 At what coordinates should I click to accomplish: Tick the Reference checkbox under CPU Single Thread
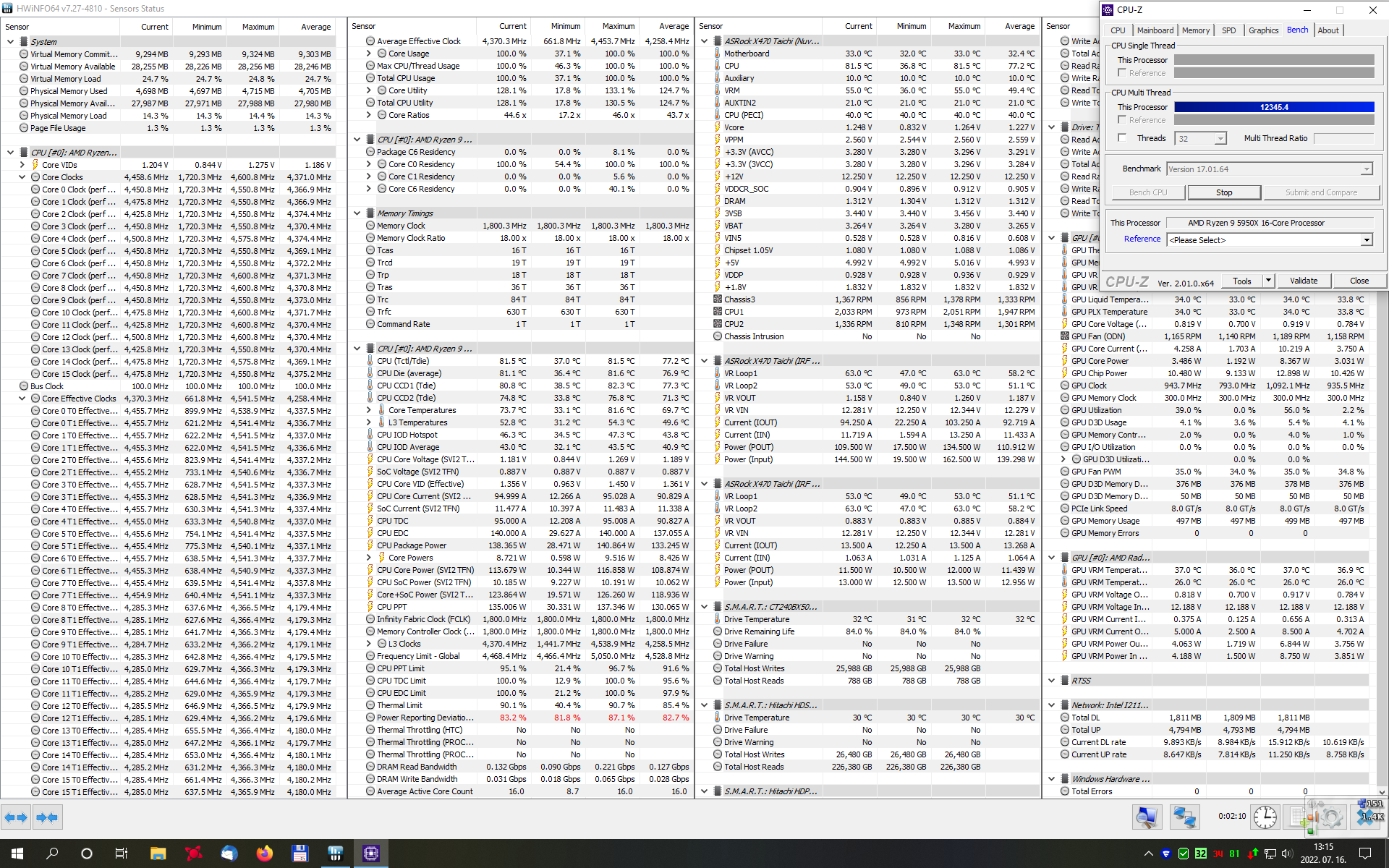1122,72
